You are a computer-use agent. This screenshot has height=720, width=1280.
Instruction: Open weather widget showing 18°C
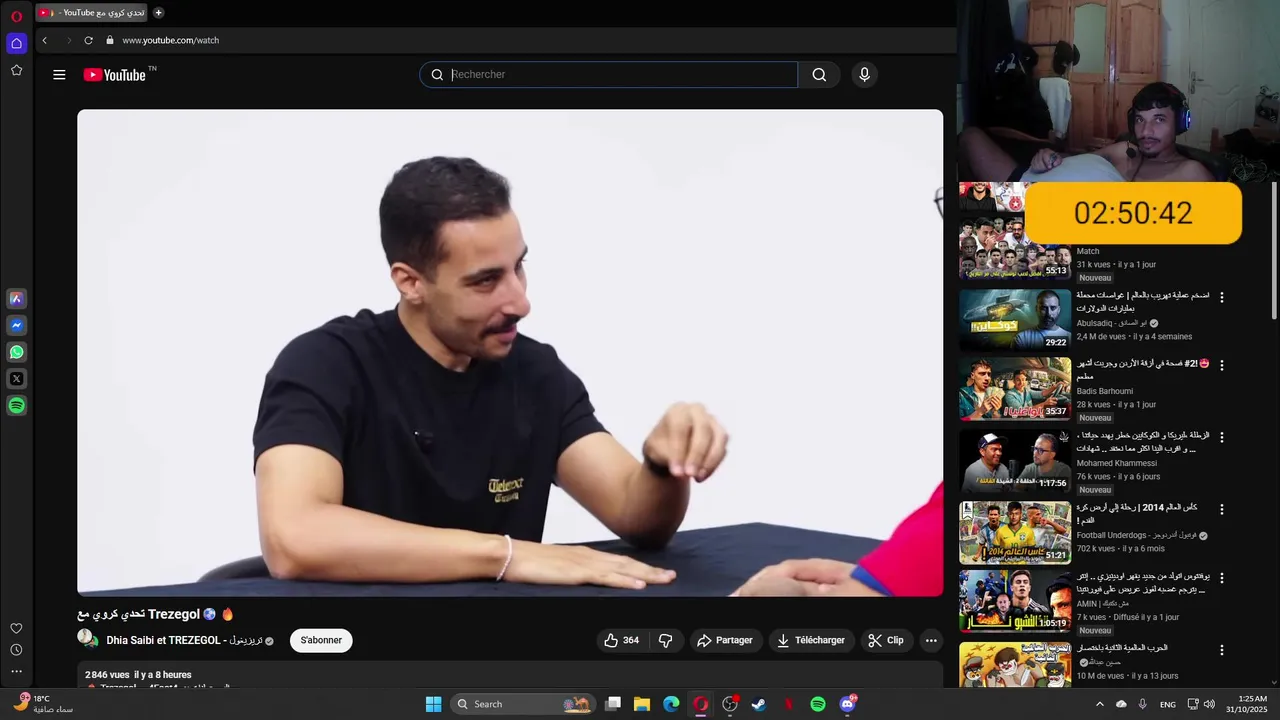tap(44, 704)
